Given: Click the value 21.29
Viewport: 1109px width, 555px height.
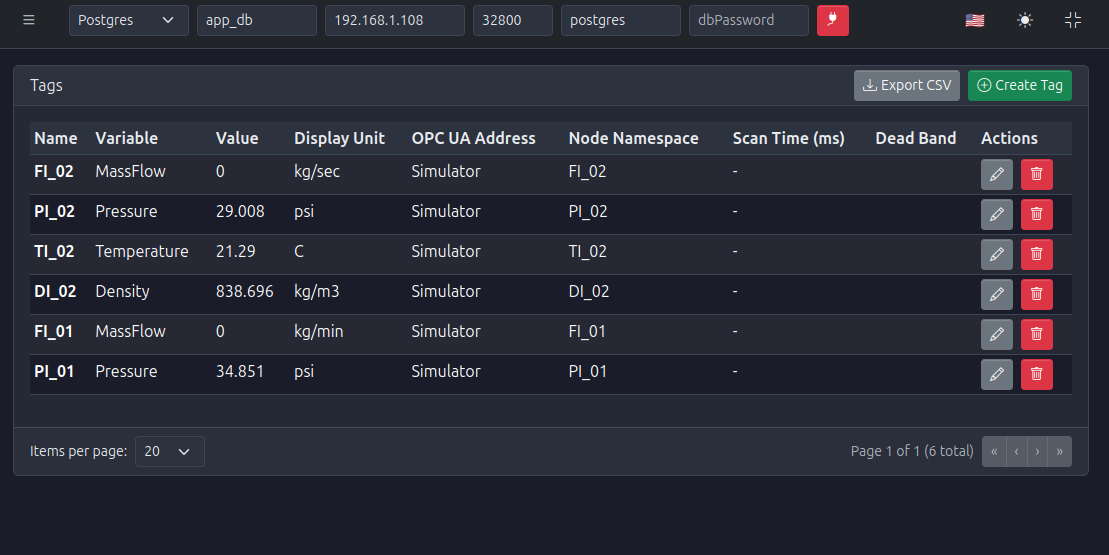Looking at the screenshot, I should [x=236, y=252].
